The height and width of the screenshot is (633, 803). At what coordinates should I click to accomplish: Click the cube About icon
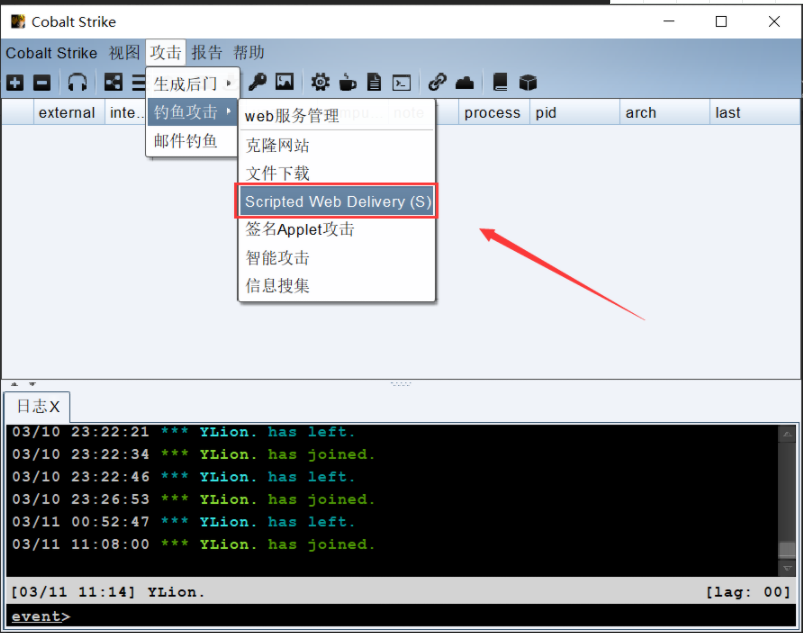pos(528,82)
